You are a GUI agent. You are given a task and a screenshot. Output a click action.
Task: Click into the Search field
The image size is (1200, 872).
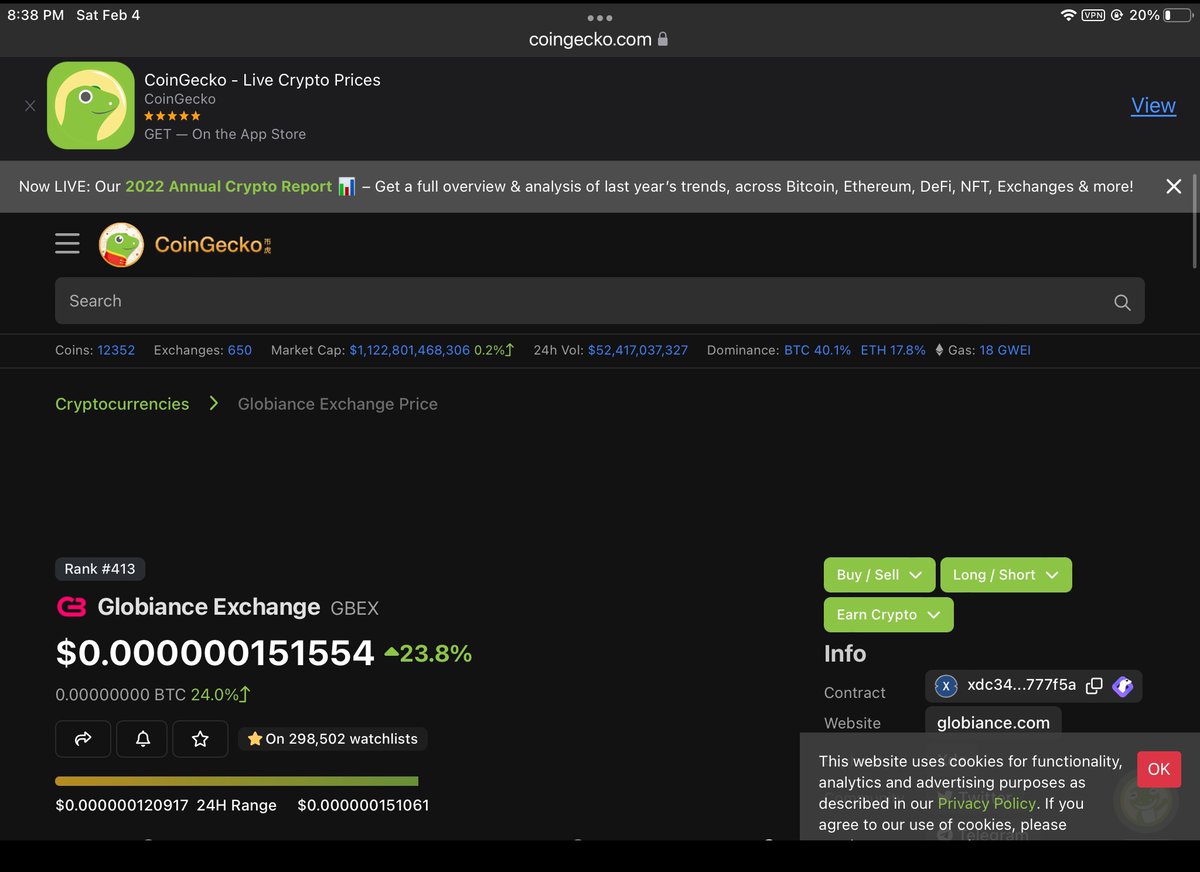[600, 301]
